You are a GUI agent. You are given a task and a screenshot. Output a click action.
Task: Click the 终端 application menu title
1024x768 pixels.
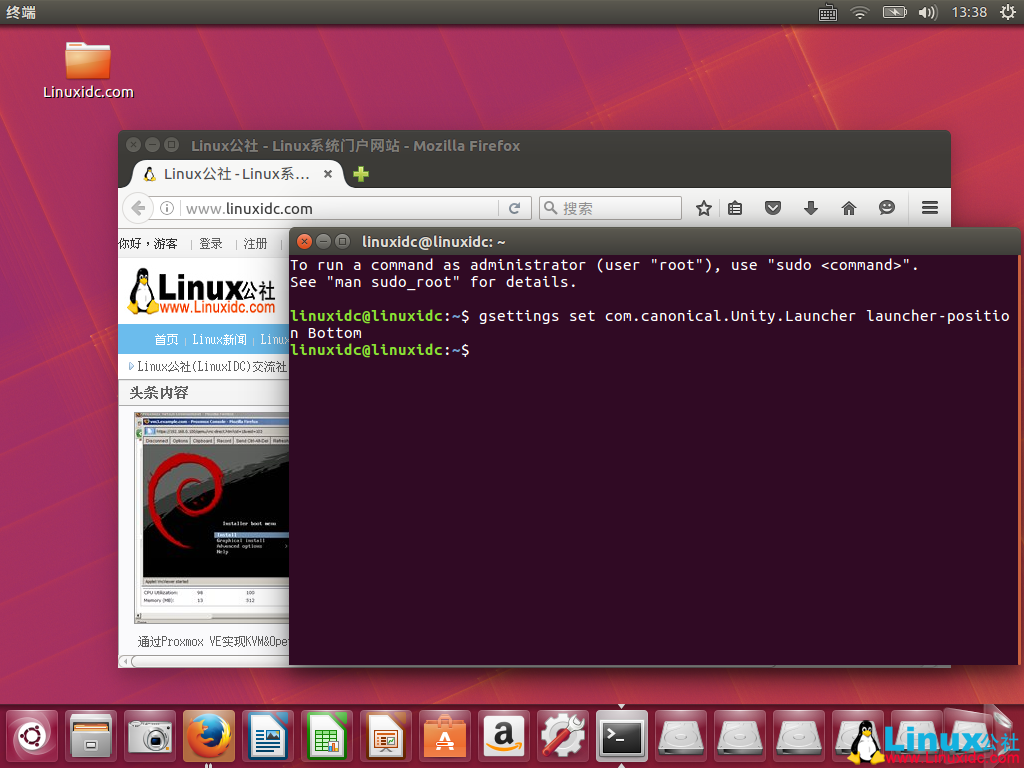click(x=21, y=12)
